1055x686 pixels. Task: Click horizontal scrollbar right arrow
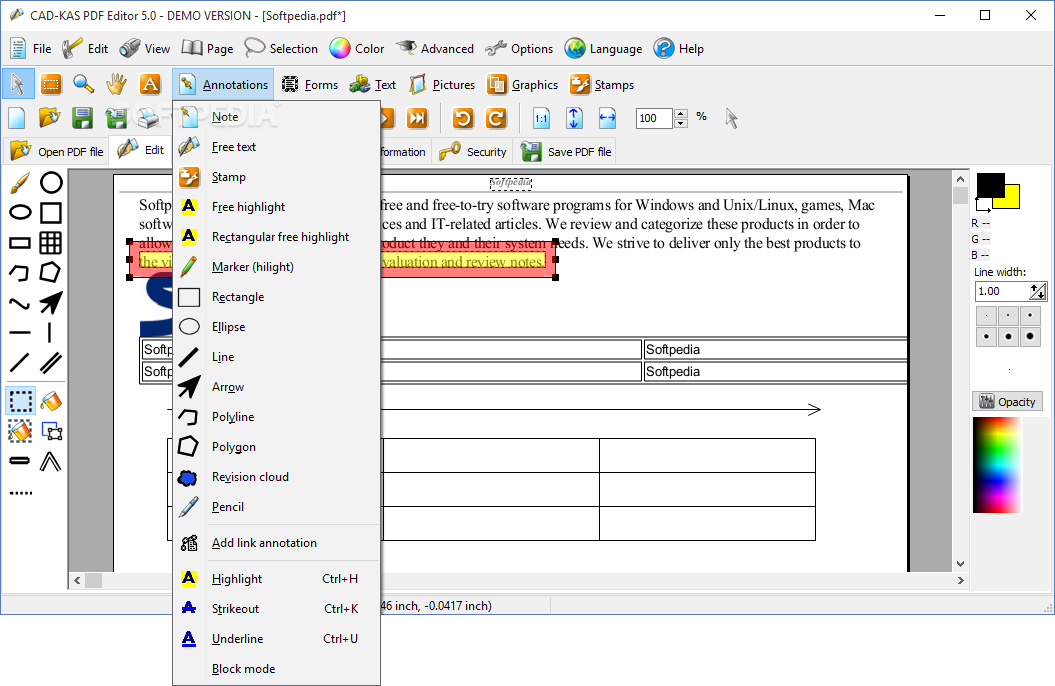tap(960, 580)
